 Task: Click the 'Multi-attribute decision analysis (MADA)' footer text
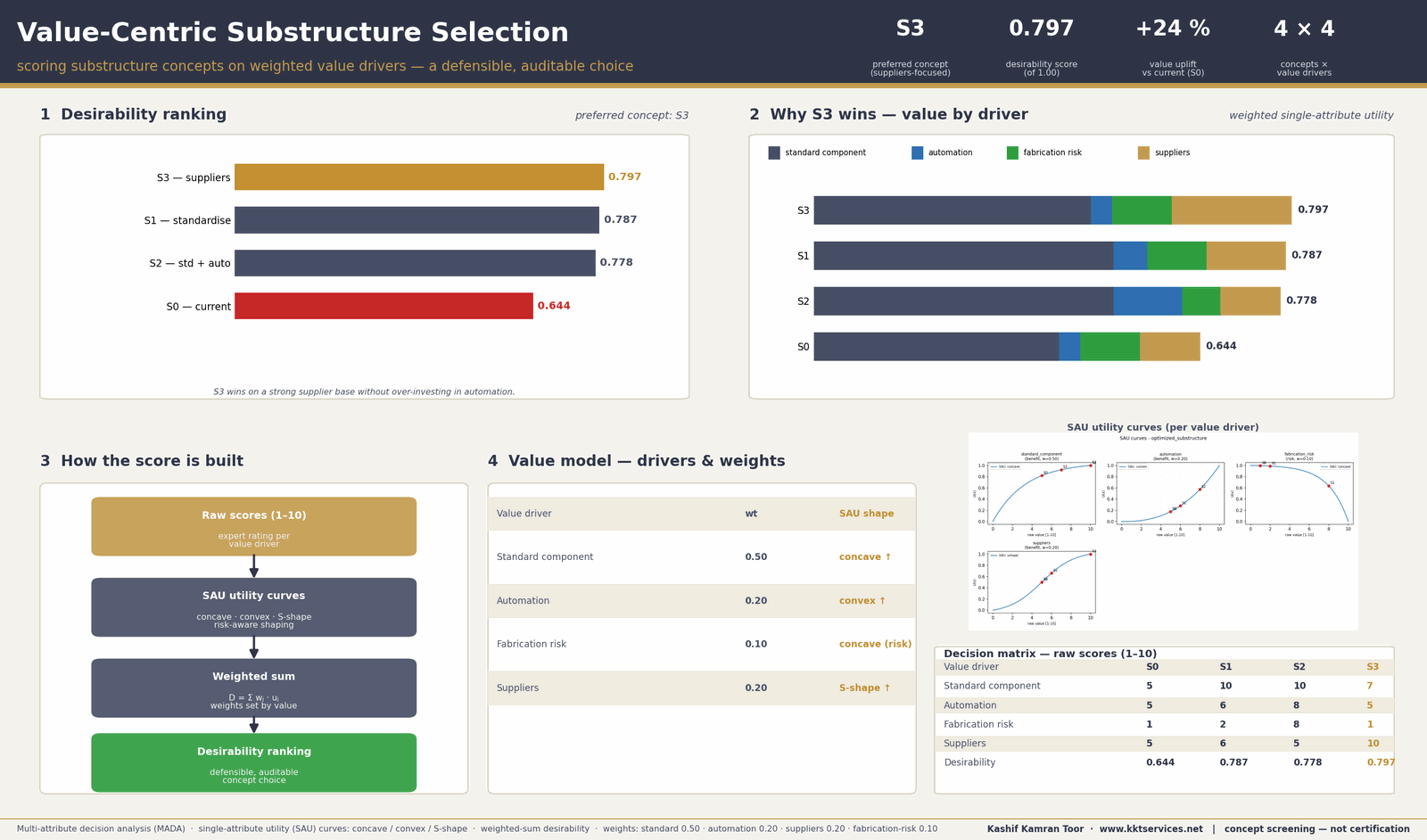(100, 829)
